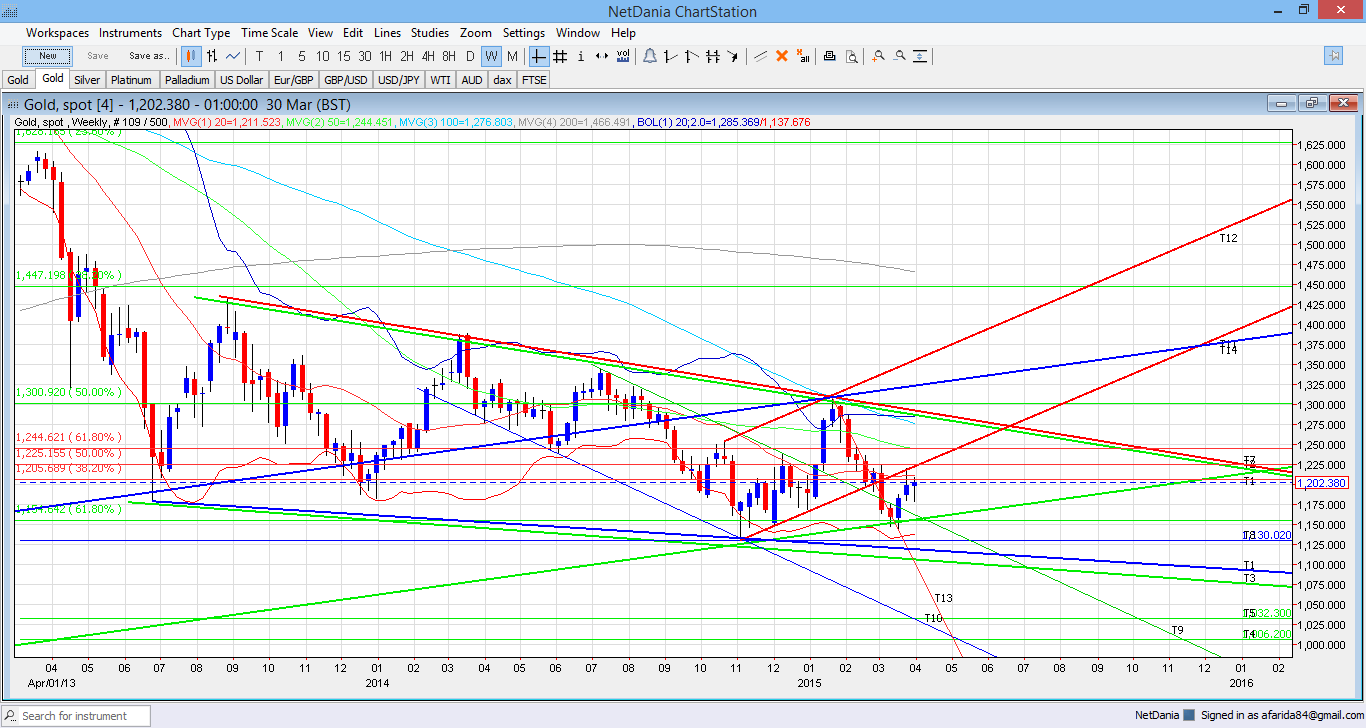Toggle the volume 'vol' display icon

click(623, 56)
